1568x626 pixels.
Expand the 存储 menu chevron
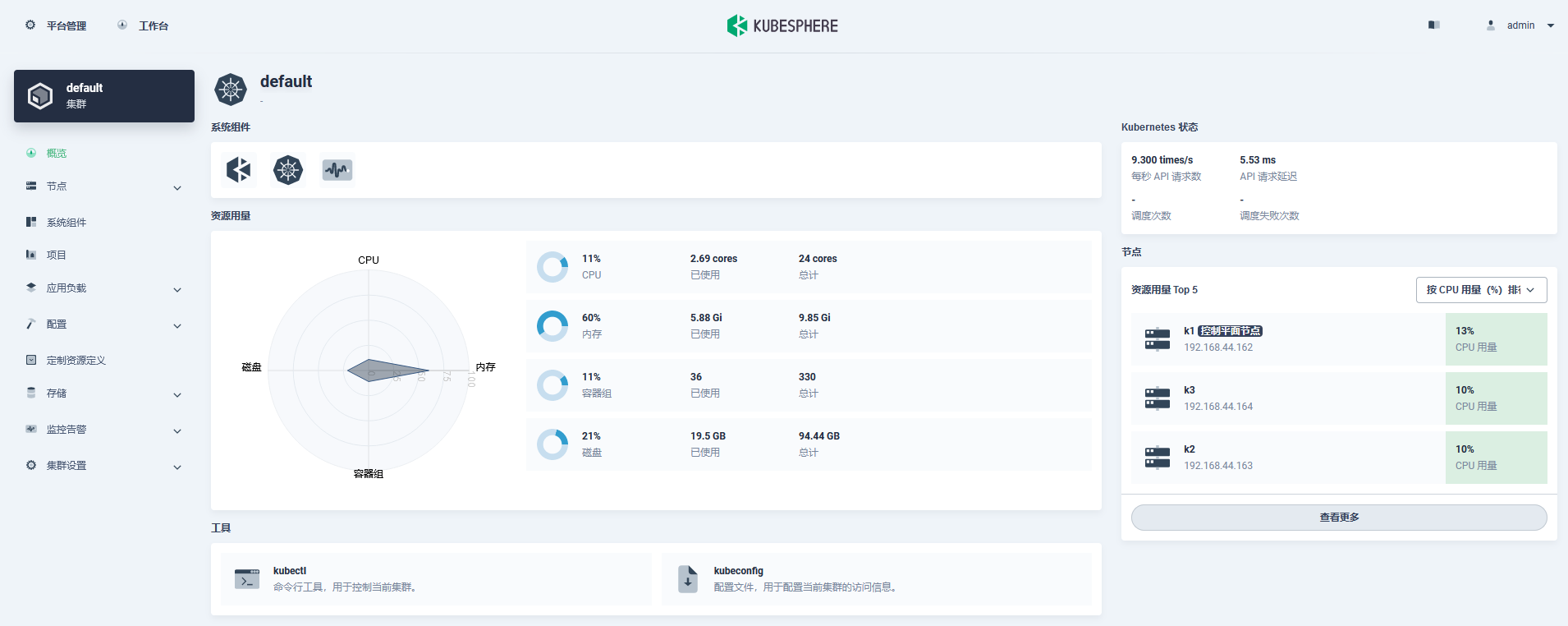click(x=177, y=395)
